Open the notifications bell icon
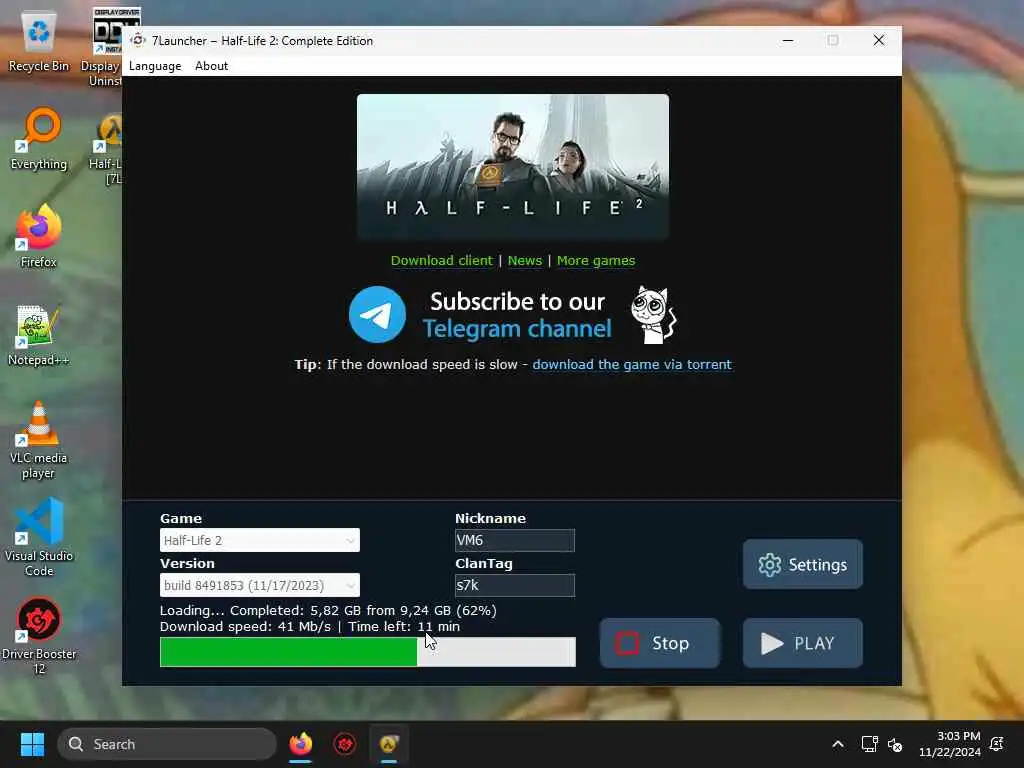This screenshot has width=1024, height=768. click(x=997, y=744)
